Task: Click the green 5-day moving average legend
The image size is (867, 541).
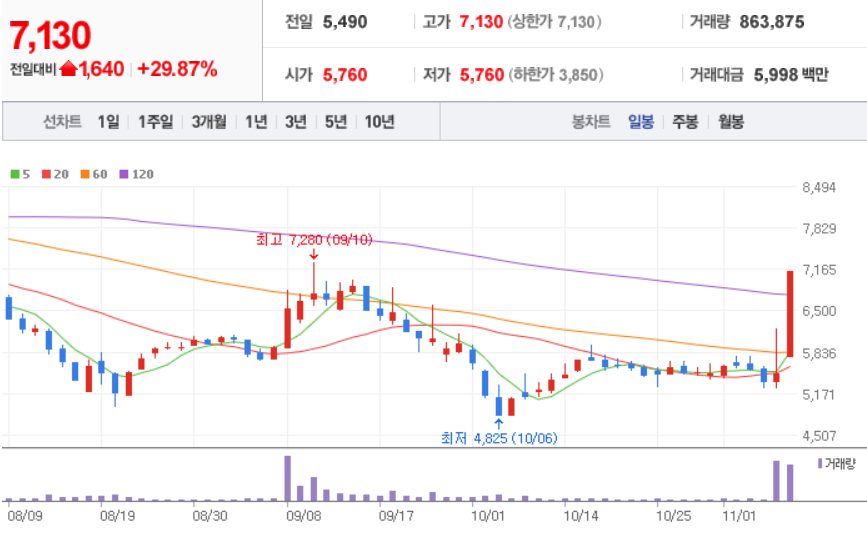Action: click(20, 174)
